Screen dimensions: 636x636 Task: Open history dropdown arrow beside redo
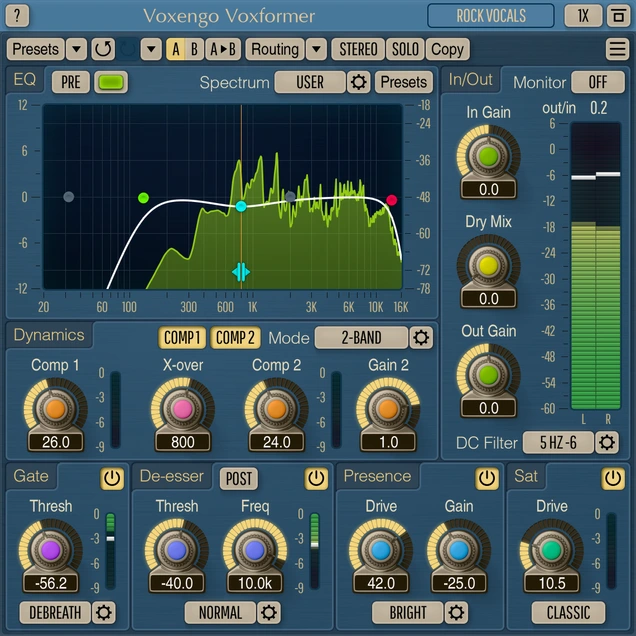pyautogui.click(x=151, y=49)
